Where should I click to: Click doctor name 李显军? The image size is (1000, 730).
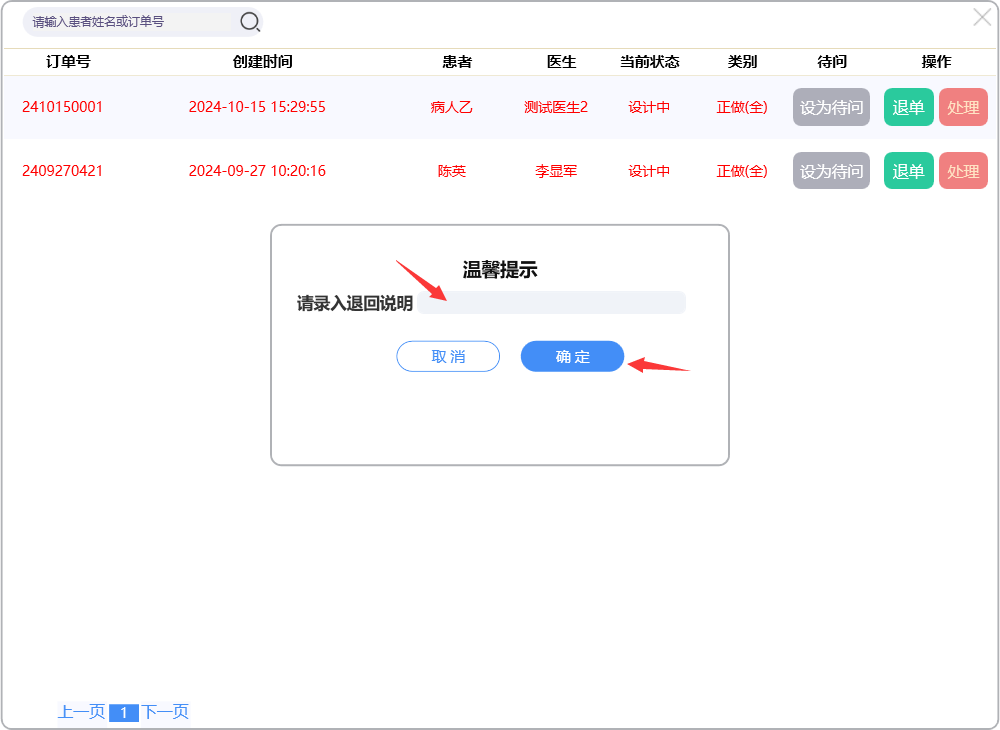(x=556, y=171)
